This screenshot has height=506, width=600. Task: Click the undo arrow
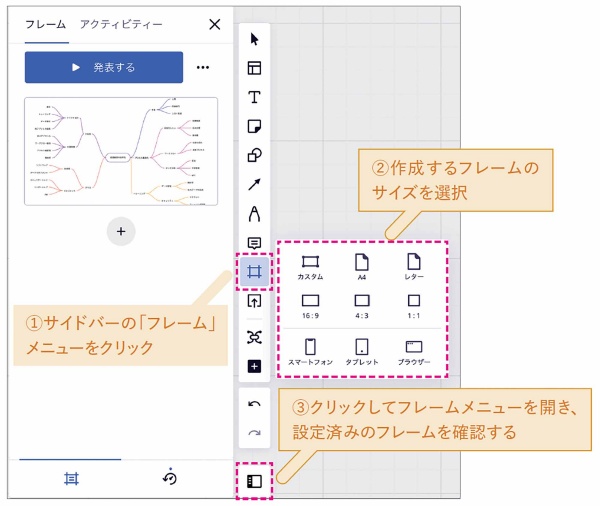point(254,404)
